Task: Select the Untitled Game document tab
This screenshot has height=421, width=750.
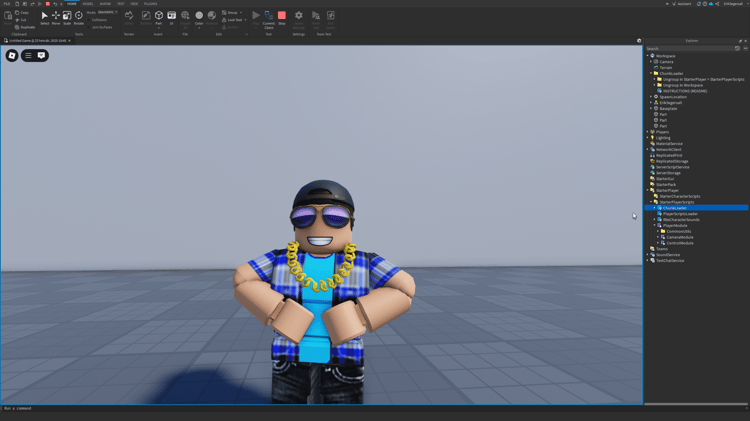Action: pyautogui.click(x=37, y=41)
